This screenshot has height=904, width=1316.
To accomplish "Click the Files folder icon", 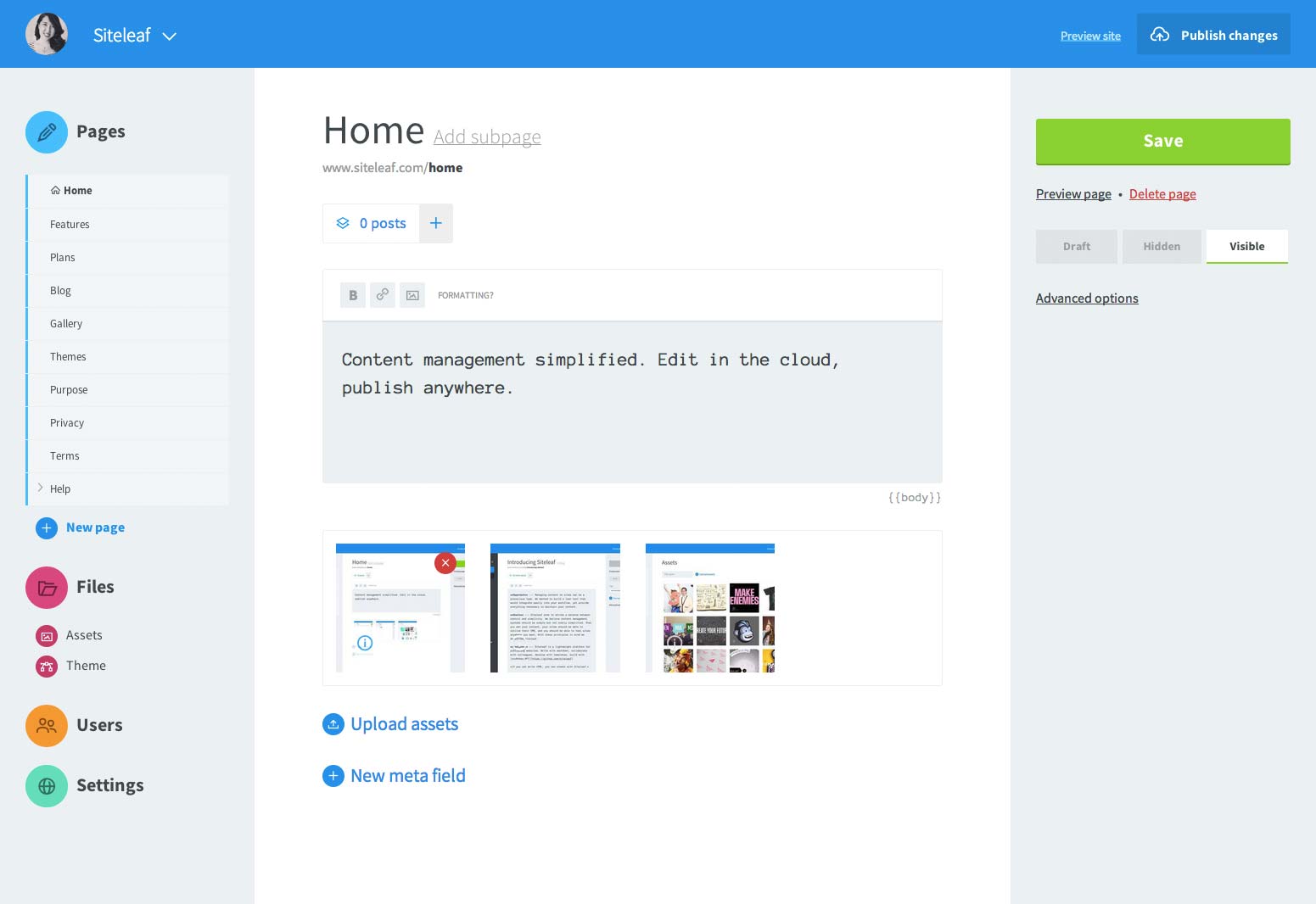I will coord(47,588).
